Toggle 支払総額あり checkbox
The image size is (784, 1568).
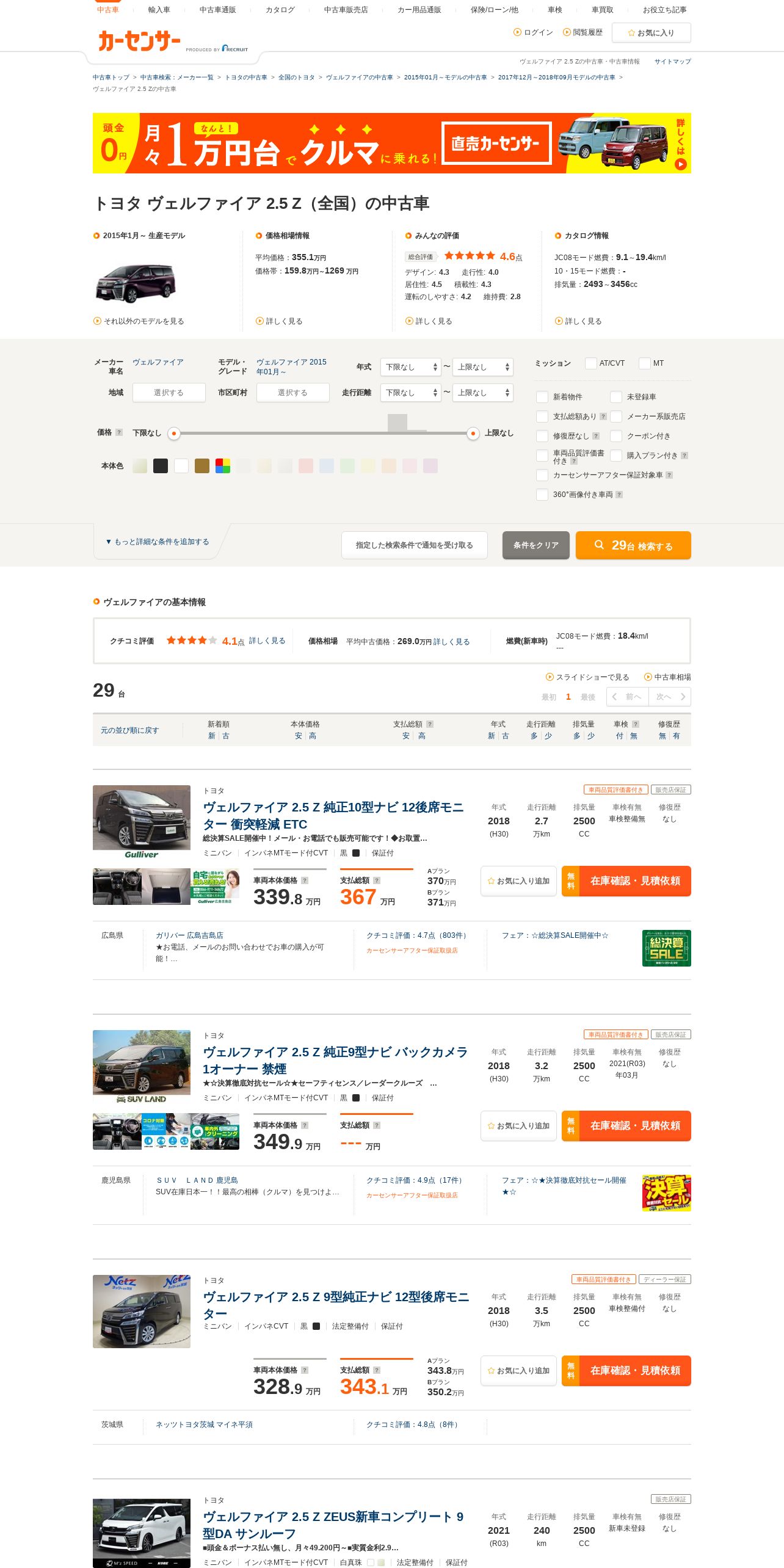tap(542, 416)
